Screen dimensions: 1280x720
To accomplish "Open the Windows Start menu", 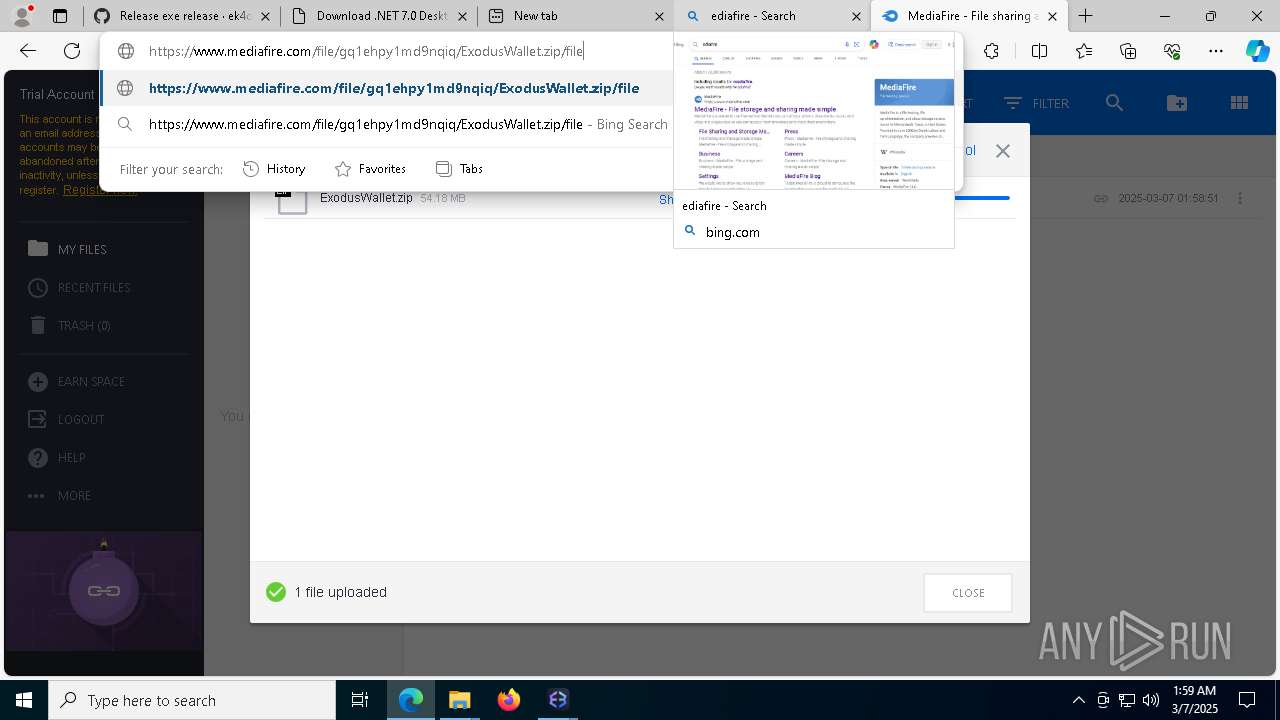I will [x=24, y=700].
